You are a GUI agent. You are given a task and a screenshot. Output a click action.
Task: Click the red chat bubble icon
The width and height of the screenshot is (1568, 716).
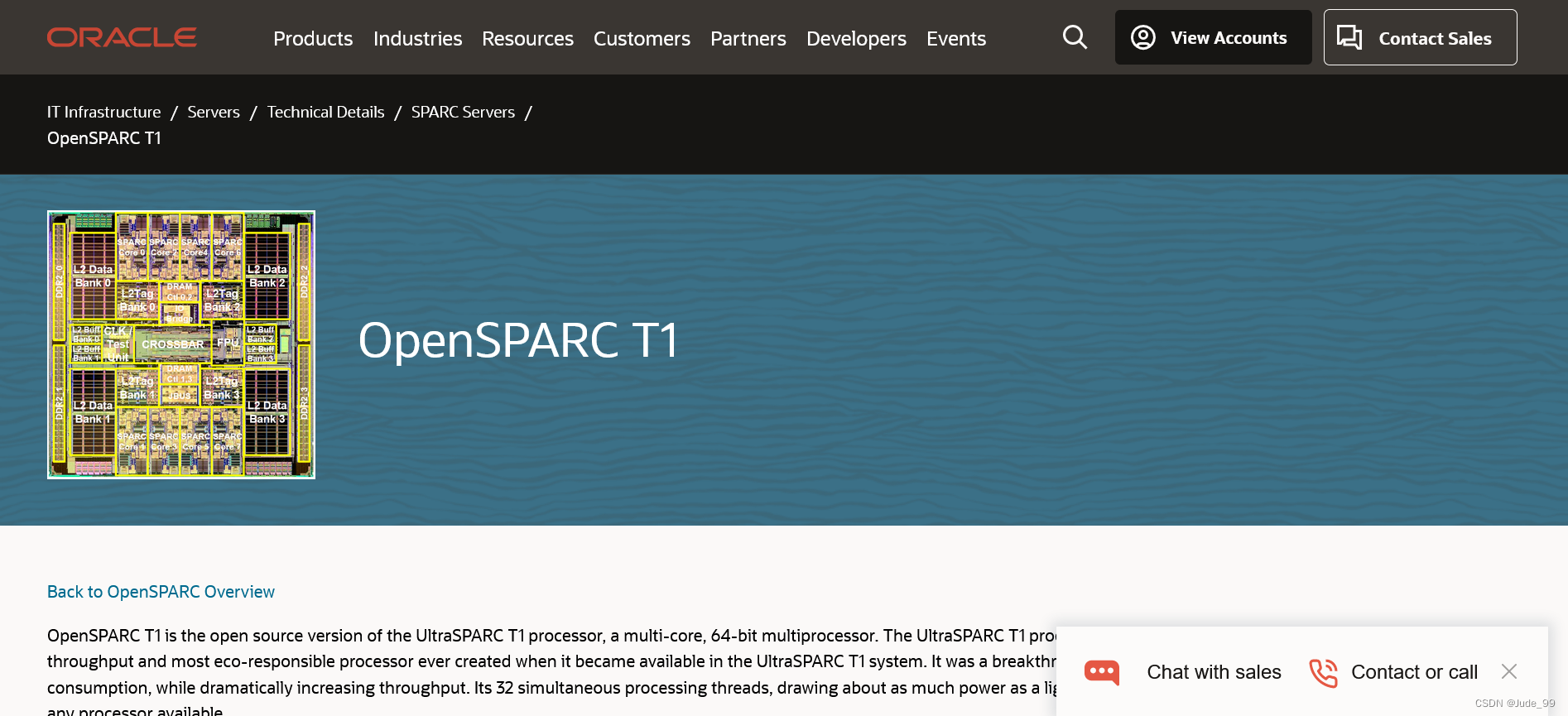(x=1102, y=672)
